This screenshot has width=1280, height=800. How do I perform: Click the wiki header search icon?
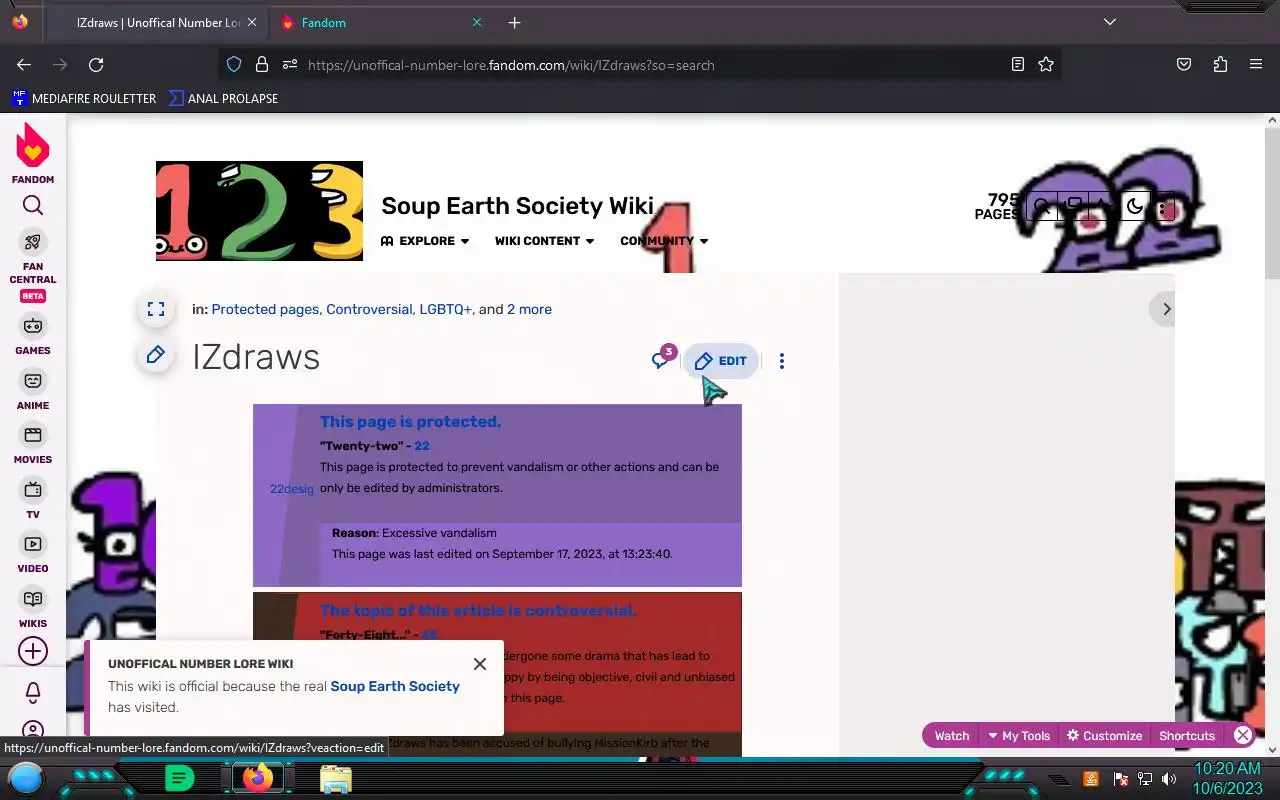(1042, 207)
